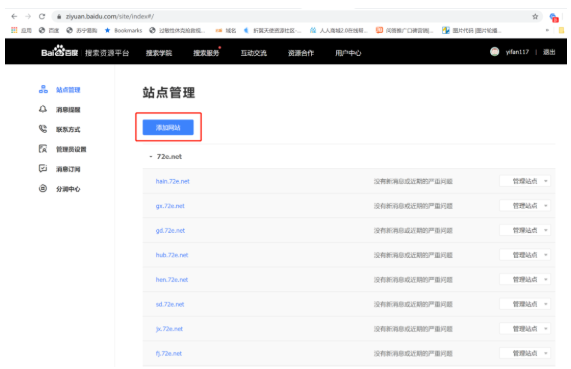Expand 管理站点 dropdown for sd.72e.net

tap(525, 304)
